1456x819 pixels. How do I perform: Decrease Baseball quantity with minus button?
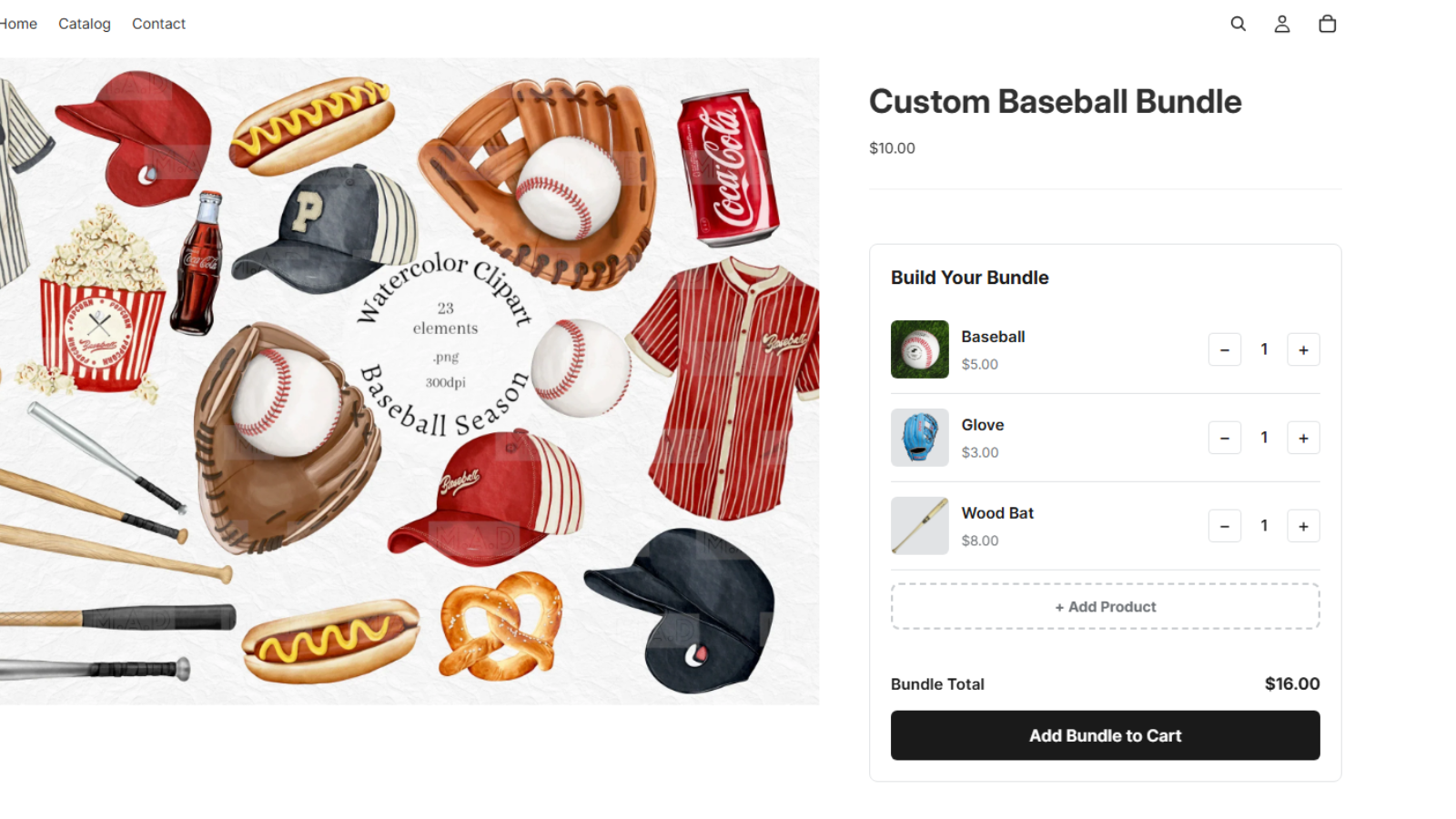(x=1225, y=349)
